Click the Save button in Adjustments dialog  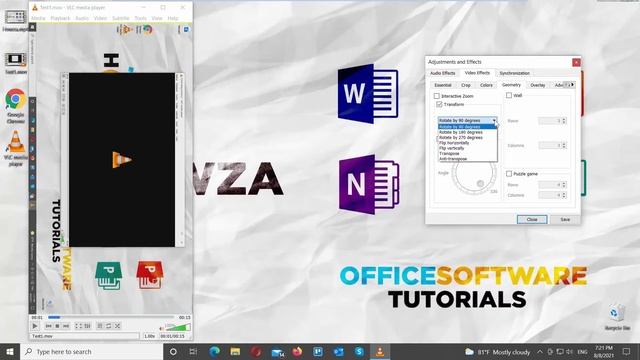(565, 220)
